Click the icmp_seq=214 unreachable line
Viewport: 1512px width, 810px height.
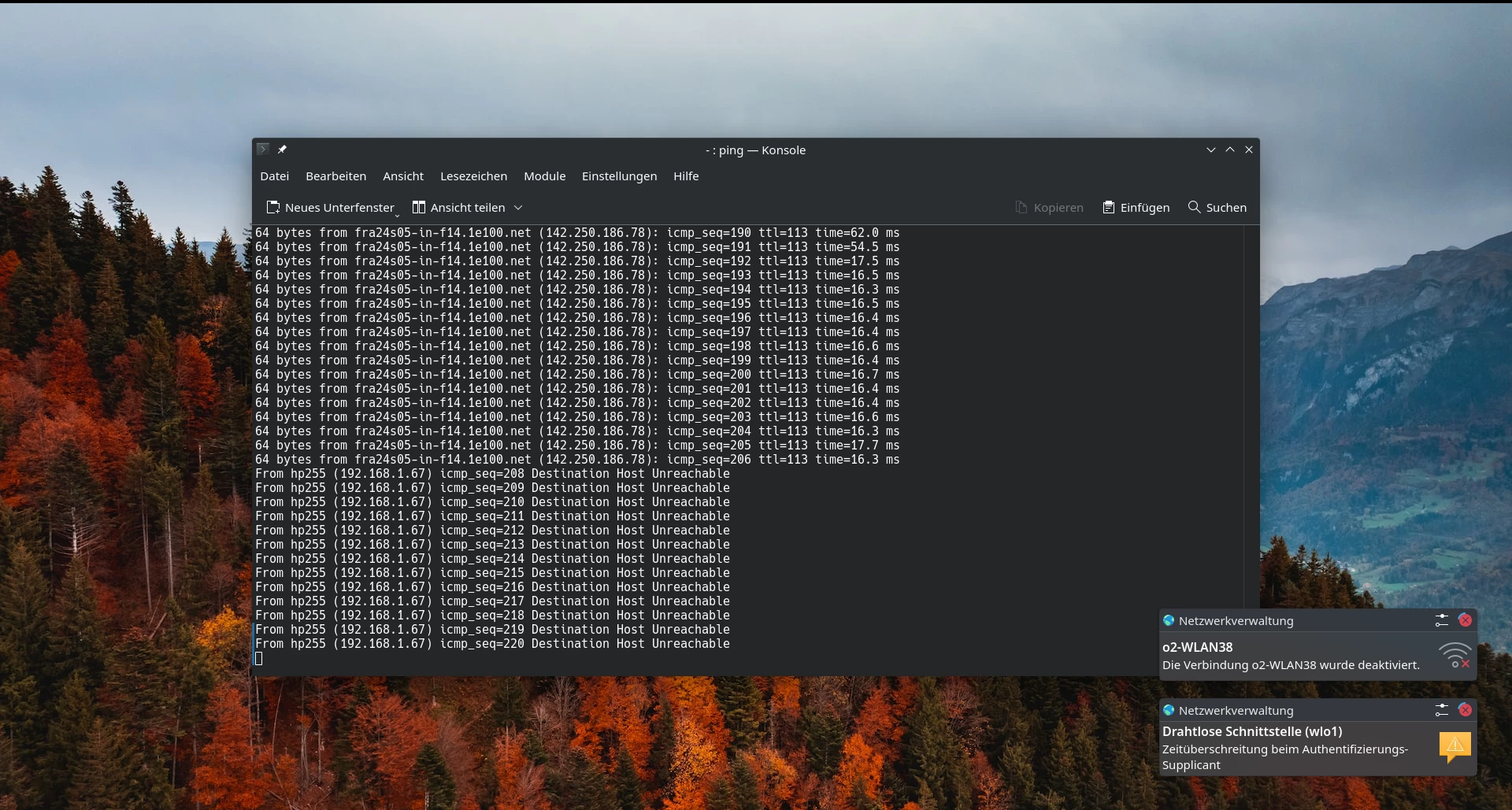pos(492,559)
